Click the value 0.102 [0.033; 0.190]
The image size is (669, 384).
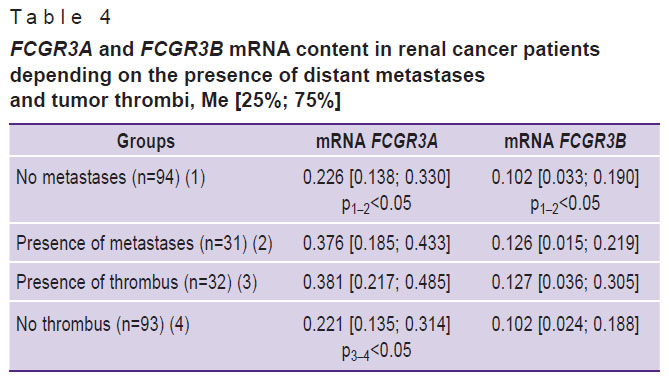pyautogui.click(x=565, y=177)
